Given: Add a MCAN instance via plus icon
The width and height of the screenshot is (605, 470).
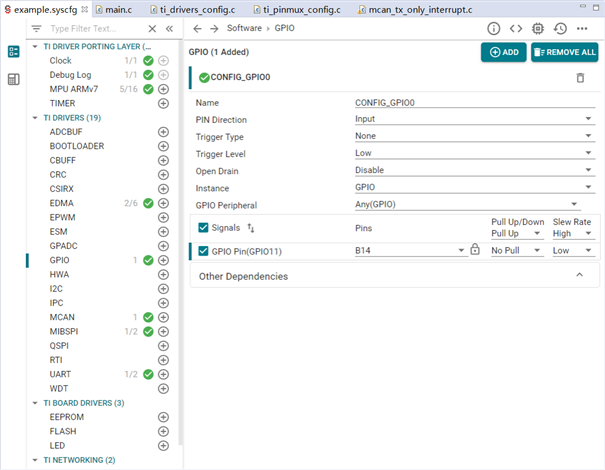Looking at the screenshot, I should coord(163,318).
